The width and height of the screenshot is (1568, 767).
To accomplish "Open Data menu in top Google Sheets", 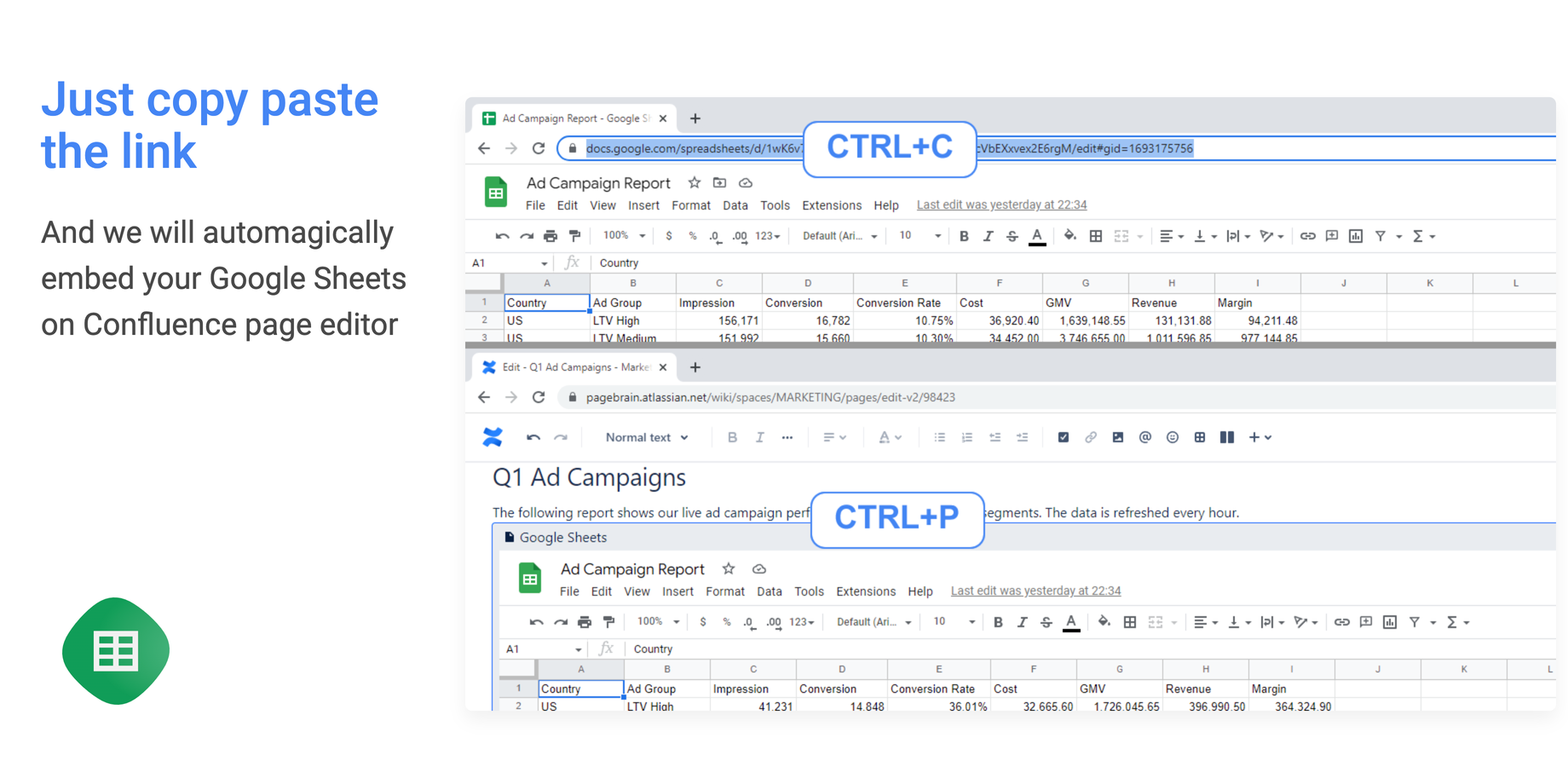I will pyautogui.click(x=735, y=205).
